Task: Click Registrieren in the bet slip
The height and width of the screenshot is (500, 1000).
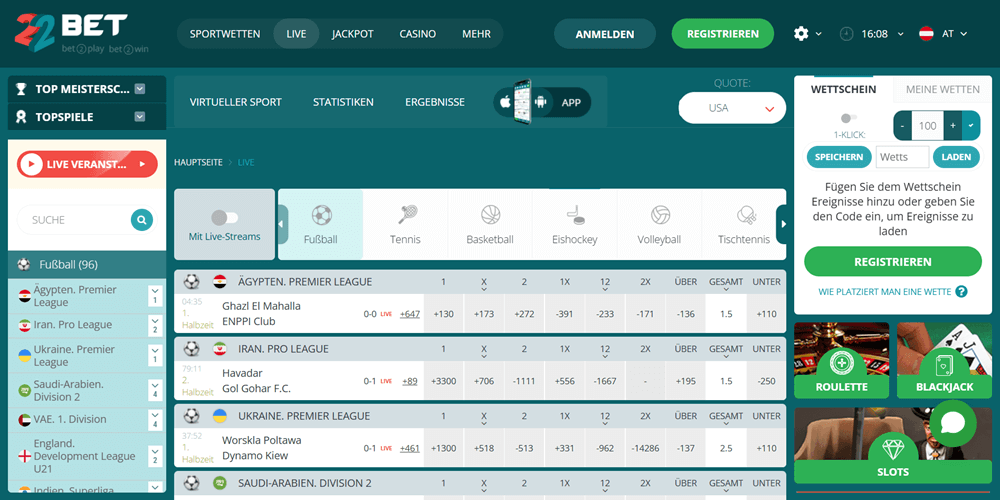Action: point(892,261)
